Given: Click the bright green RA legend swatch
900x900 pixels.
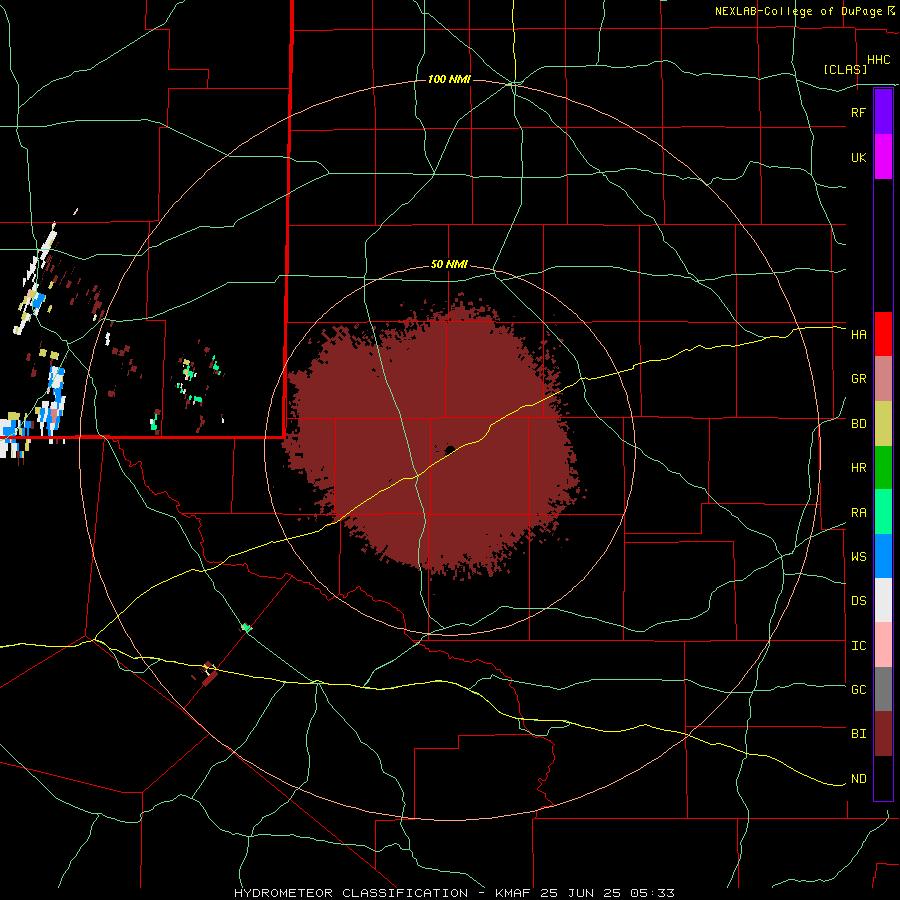Looking at the screenshot, I should (883, 512).
